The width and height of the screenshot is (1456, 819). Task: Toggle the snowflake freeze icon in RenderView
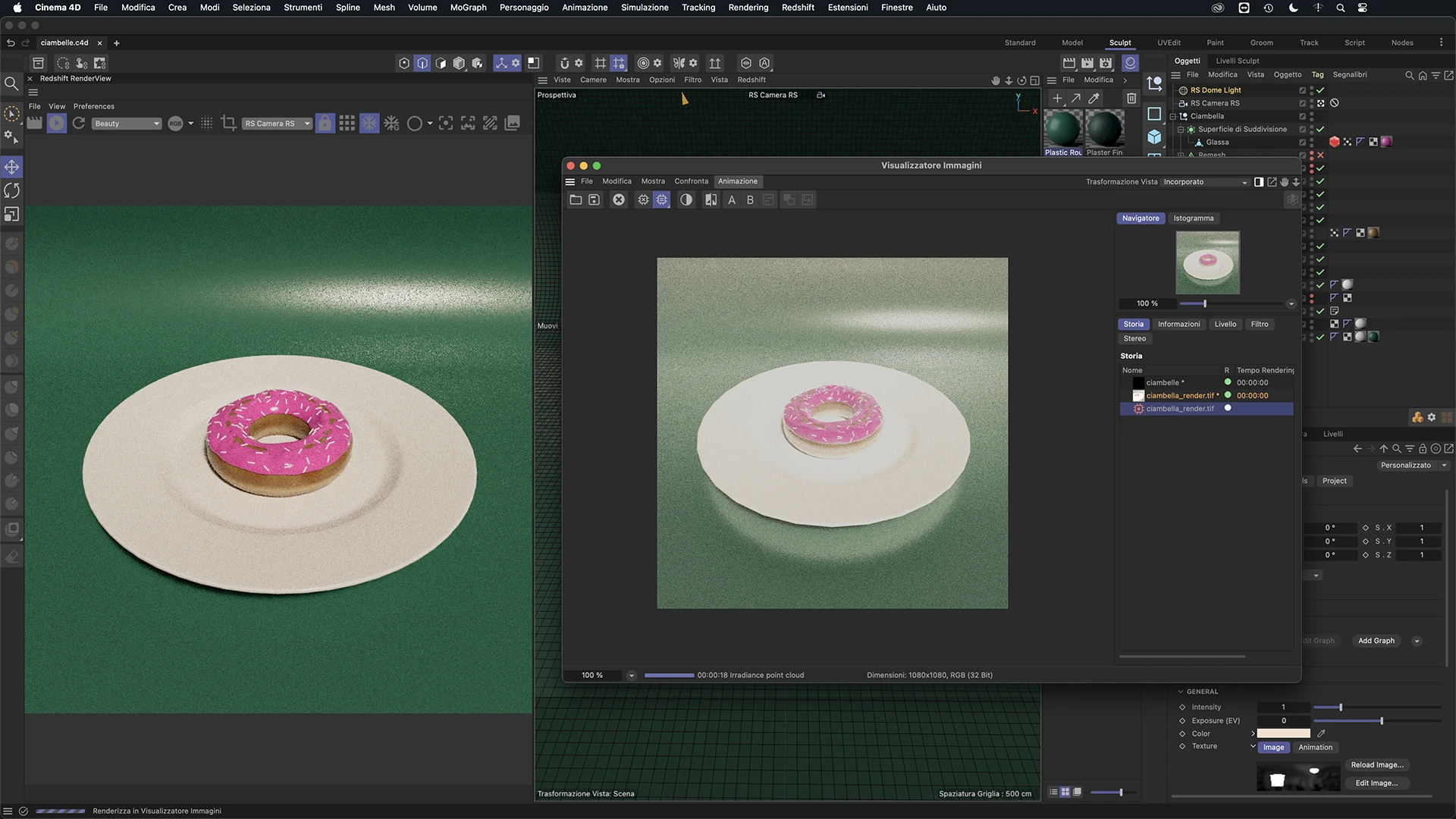[369, 123]
